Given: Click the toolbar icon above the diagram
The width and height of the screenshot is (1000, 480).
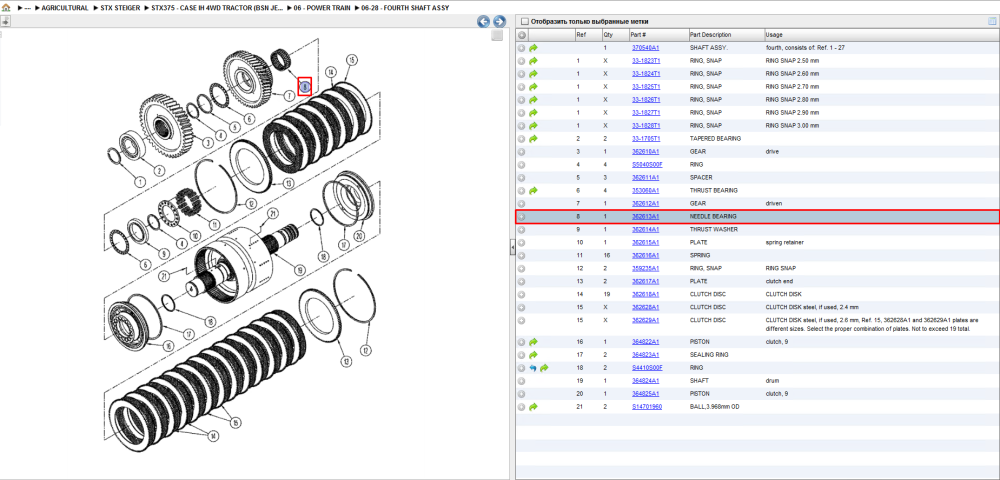Looking at the screenshot, I should click(5, 21).
